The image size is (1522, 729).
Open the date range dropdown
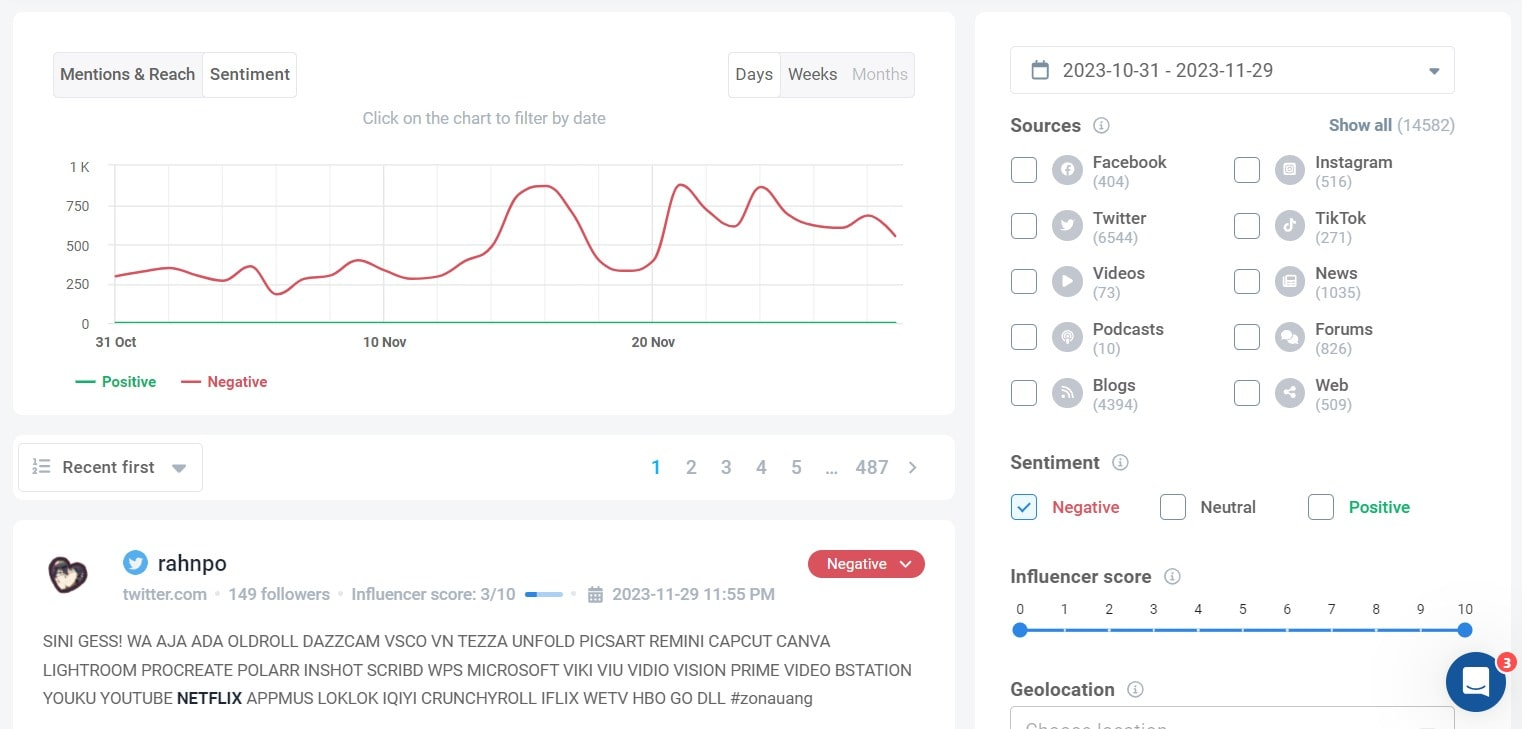pyautogui.click(x=1232, y=71)
